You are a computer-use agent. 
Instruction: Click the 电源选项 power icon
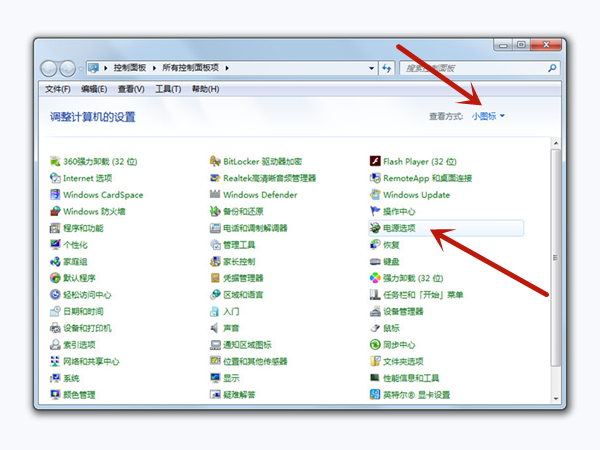tap(375, 228)
